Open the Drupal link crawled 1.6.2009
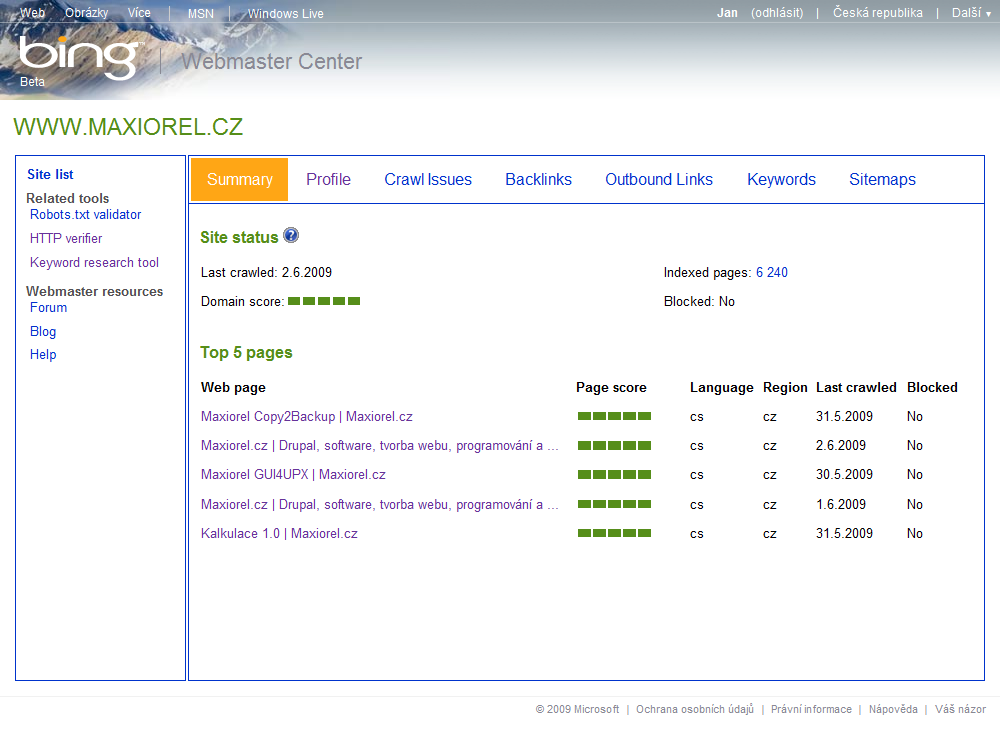 pos(379,504)
